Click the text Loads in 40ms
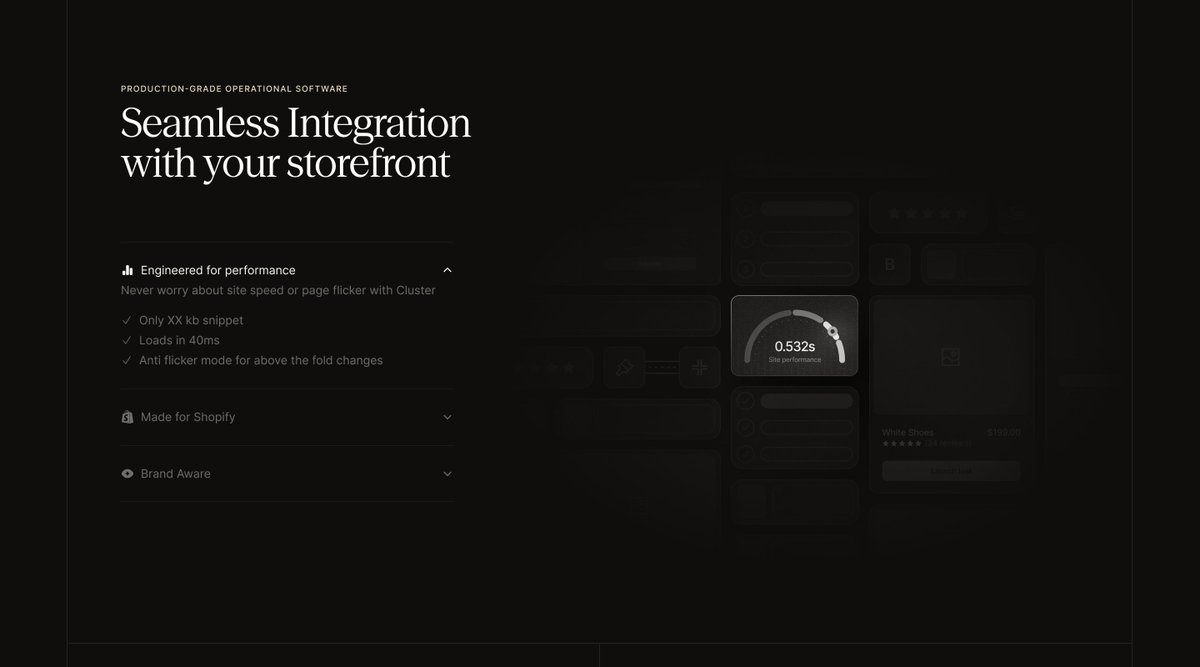This screenshot has height=667, width=1200. click(179, 341)
